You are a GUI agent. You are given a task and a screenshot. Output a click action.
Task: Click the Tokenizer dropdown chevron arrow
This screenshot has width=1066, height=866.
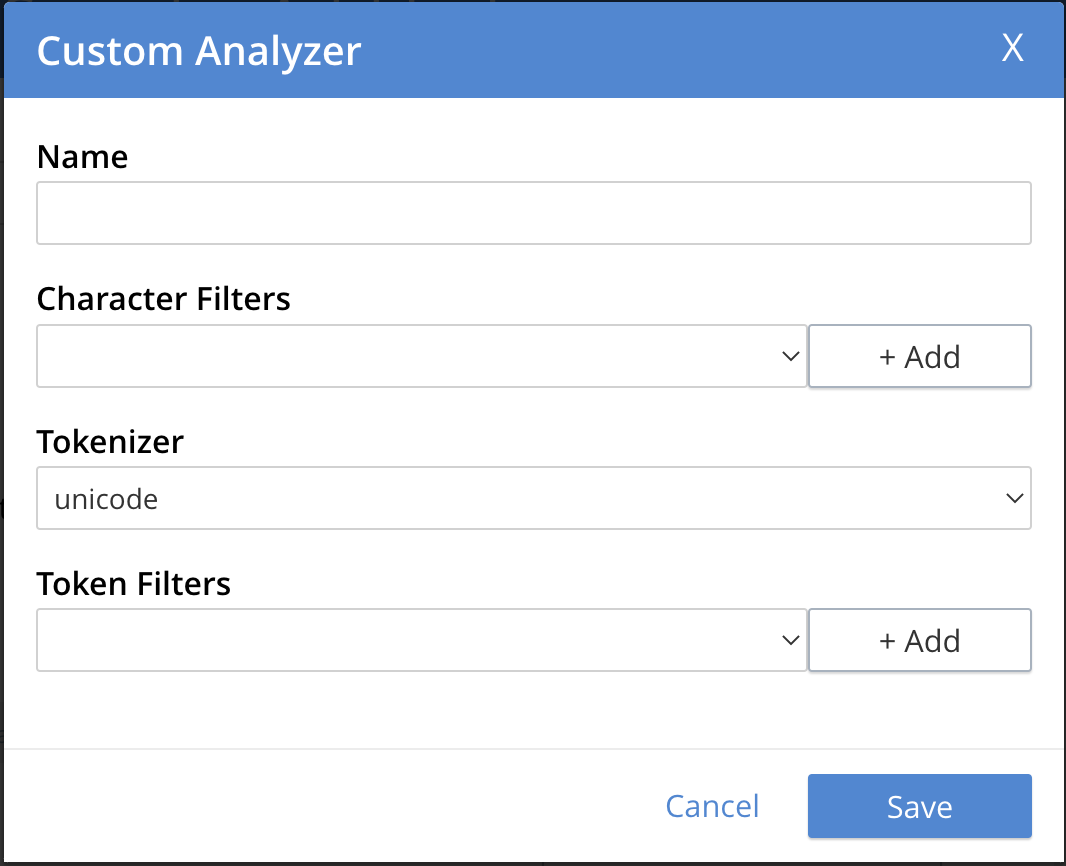(1014, 498)
